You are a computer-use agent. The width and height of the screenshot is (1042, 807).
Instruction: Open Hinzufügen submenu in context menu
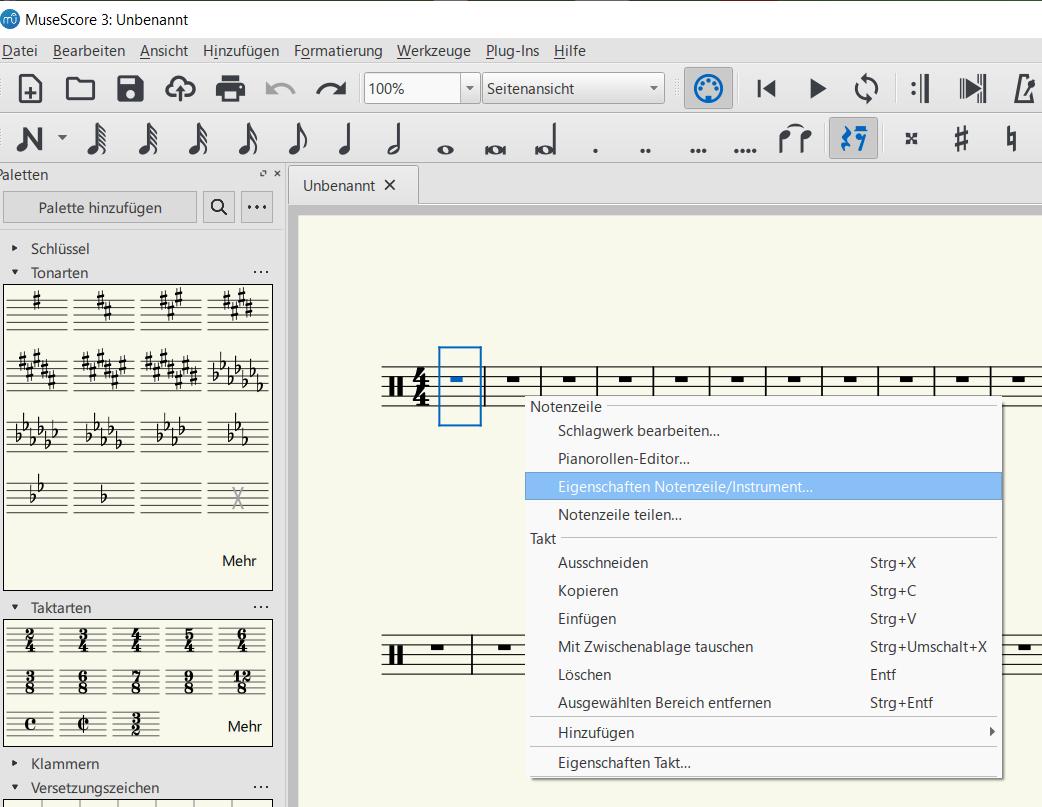pyautogui.click(x=764, y=732)
